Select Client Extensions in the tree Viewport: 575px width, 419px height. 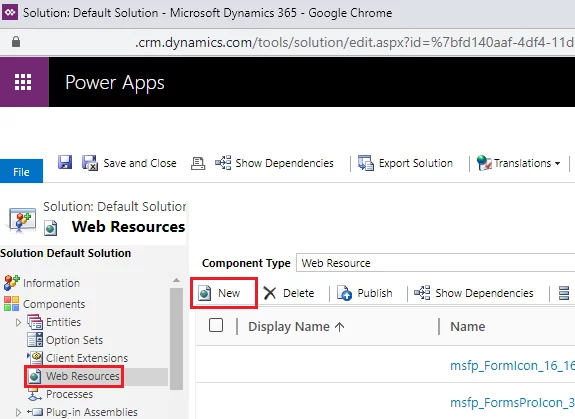pos(87,358)
